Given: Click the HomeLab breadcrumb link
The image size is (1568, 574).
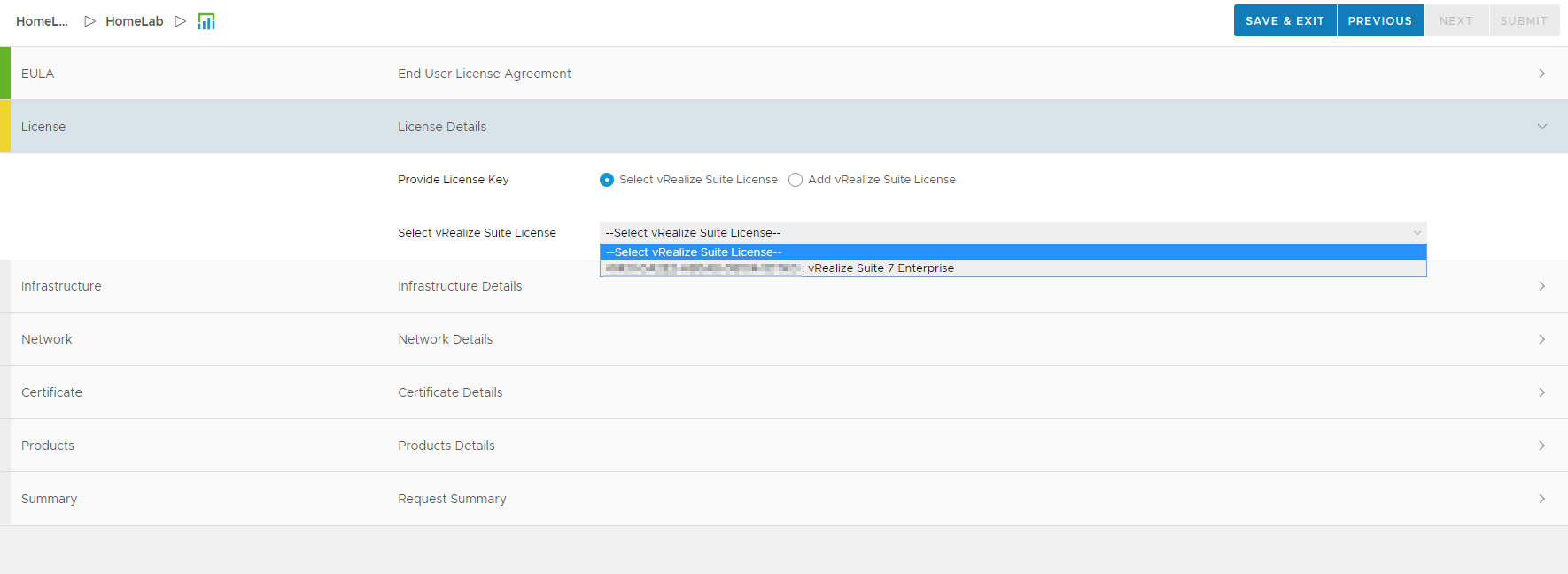Looking at the screenshot, I should click(135, 21).
